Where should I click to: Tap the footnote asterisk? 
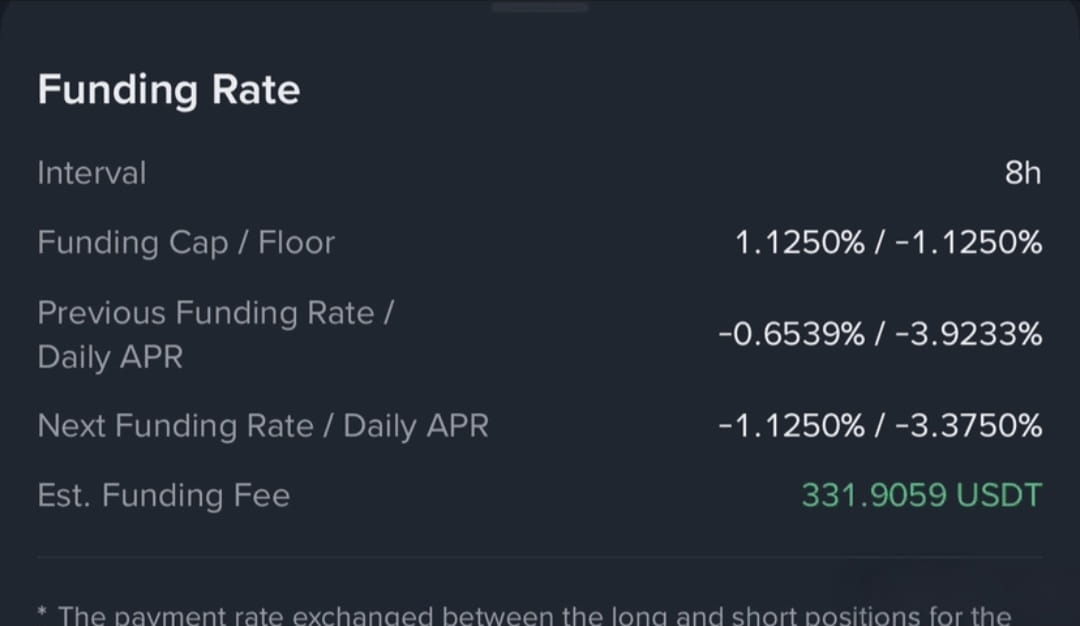tap(43, 612)
